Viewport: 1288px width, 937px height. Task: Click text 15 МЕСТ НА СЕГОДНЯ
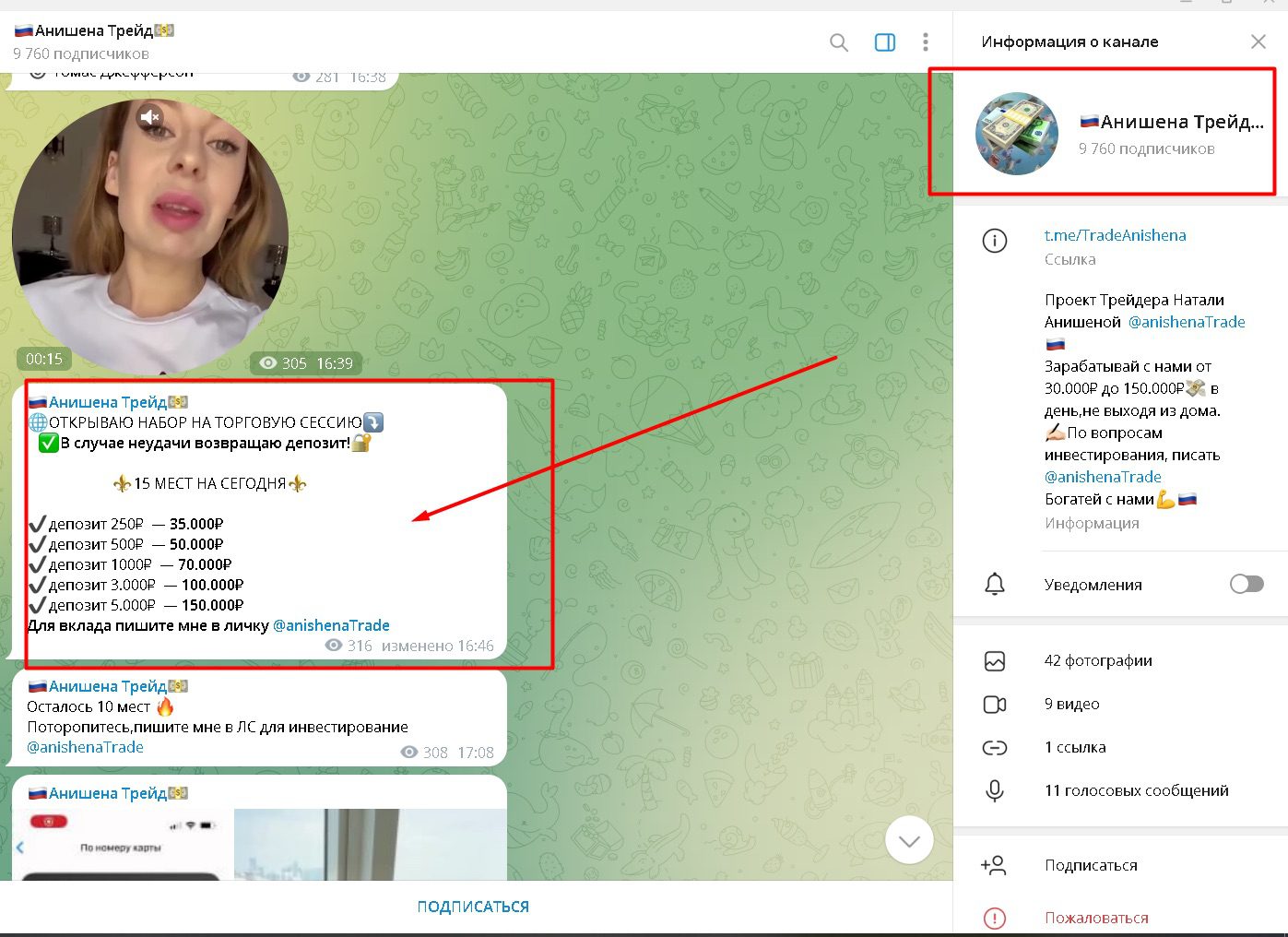[209, 483]
